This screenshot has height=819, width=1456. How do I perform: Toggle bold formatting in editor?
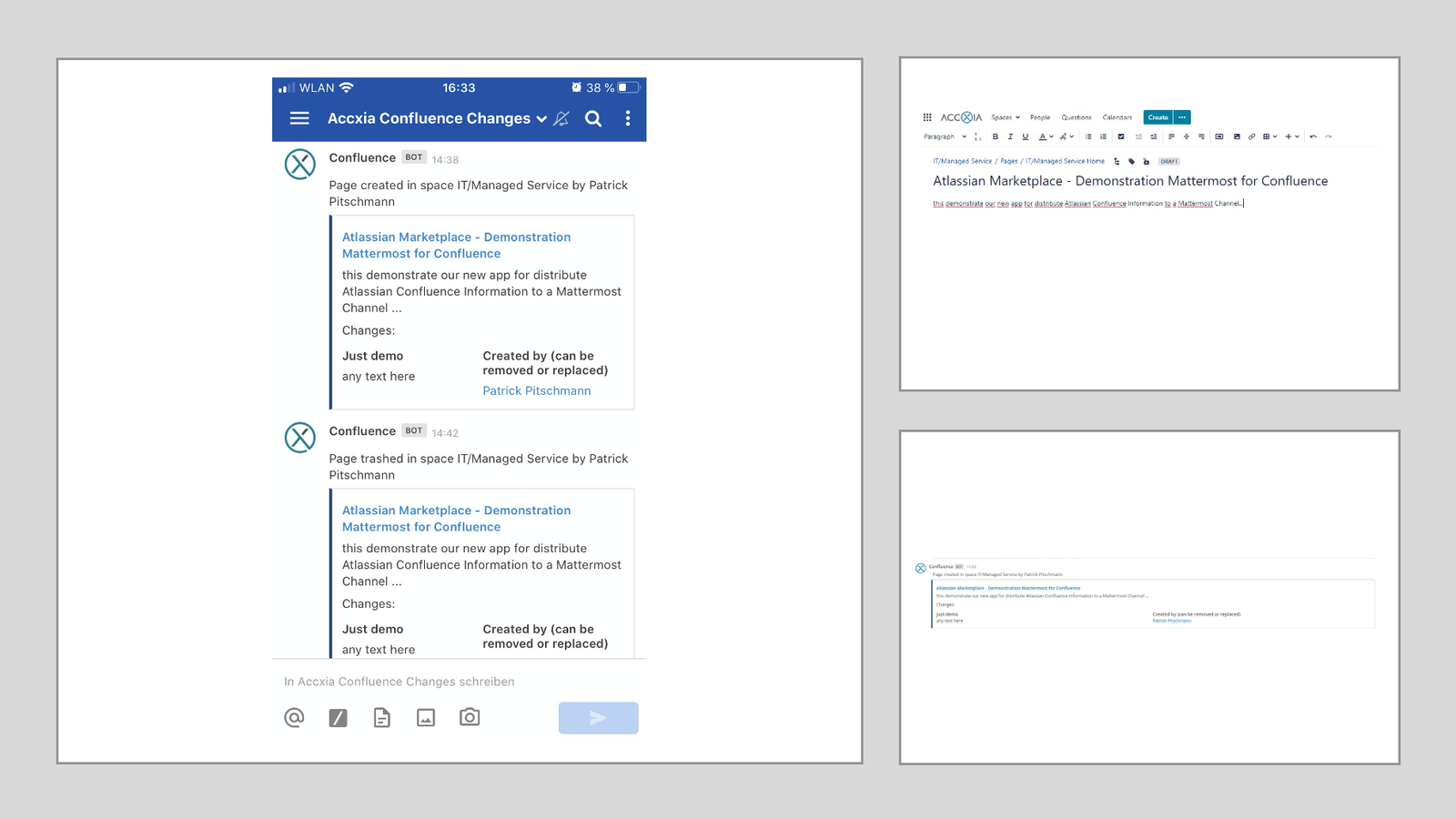[996, 136]
